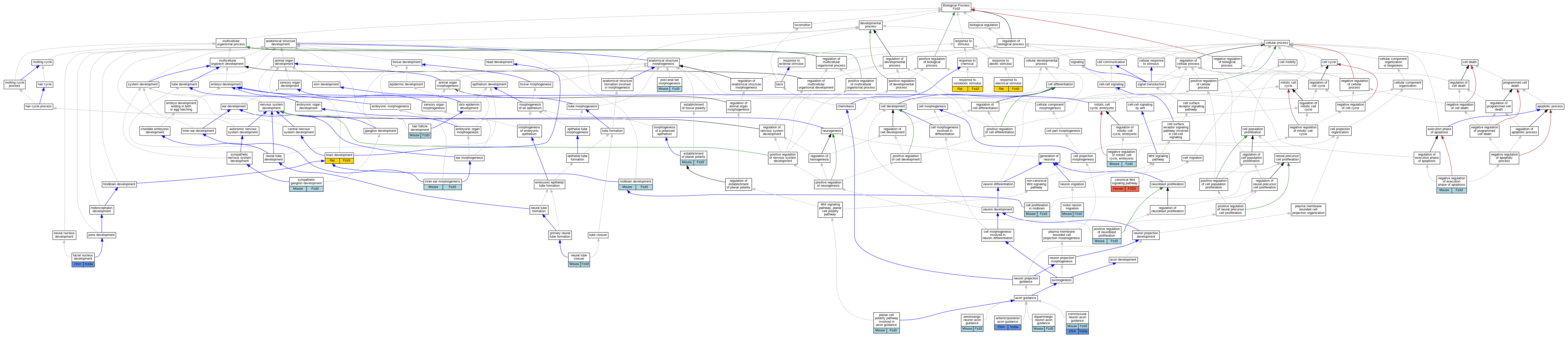Click the 'tissue development' node
1568x337 pixels.
point(407,62)
